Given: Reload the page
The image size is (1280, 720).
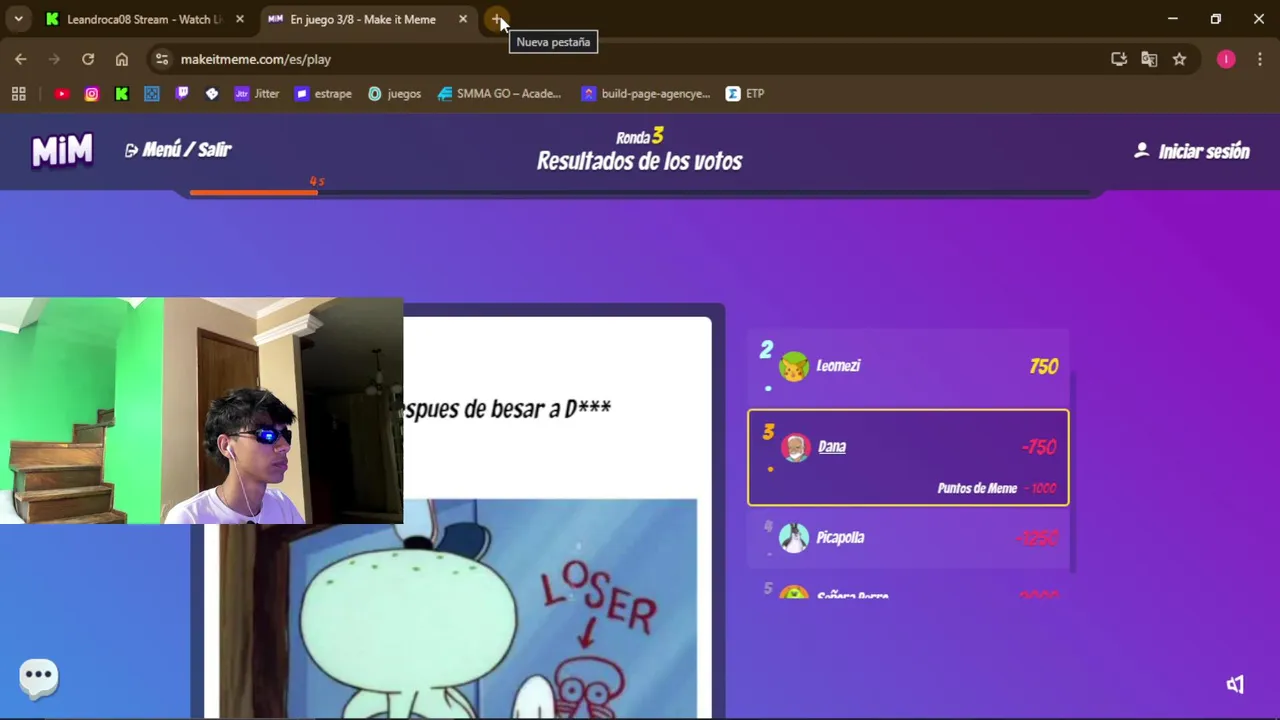Looking at the screenshot, I should (88, 59).
